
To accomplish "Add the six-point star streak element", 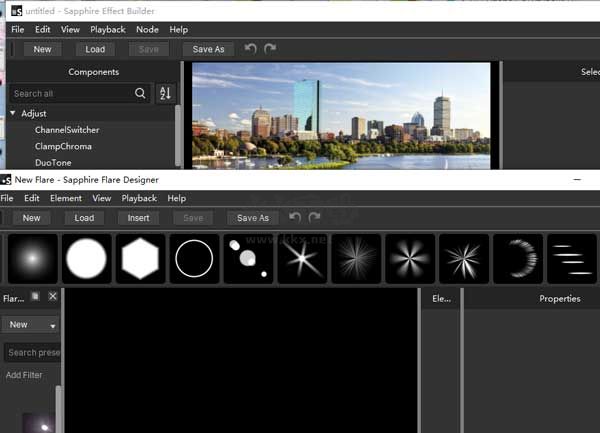I will [x=303, y=259].
